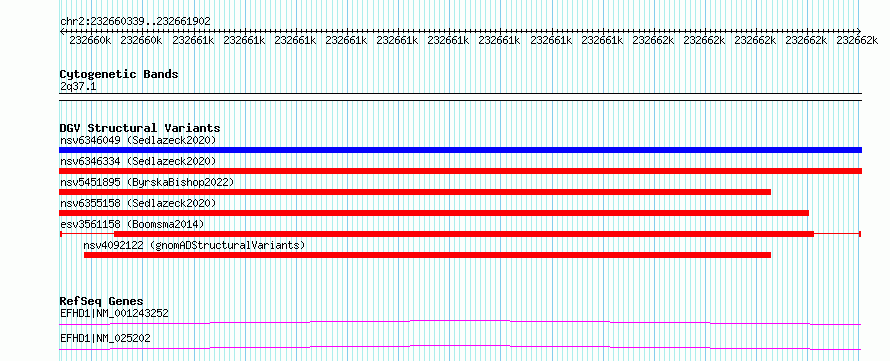Select the red bar below nsv4092122
The image size is (890, 361).
pos(427,255)
